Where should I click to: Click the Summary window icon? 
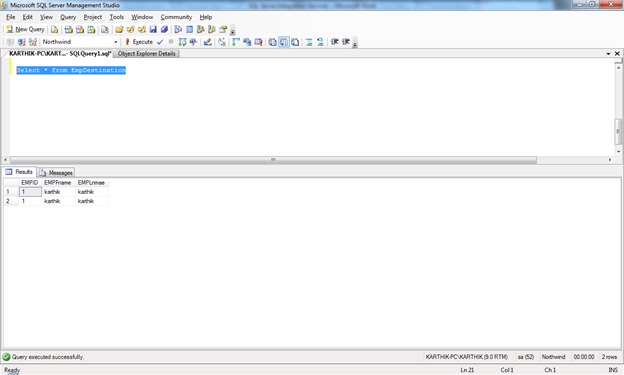click(x=189, y=29)
